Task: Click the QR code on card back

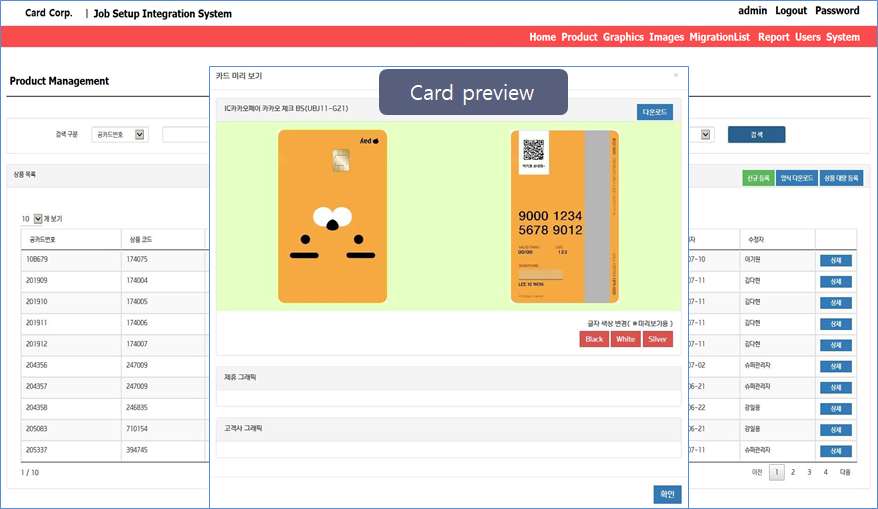Action: pyautogui.click(x=533, y=150)
